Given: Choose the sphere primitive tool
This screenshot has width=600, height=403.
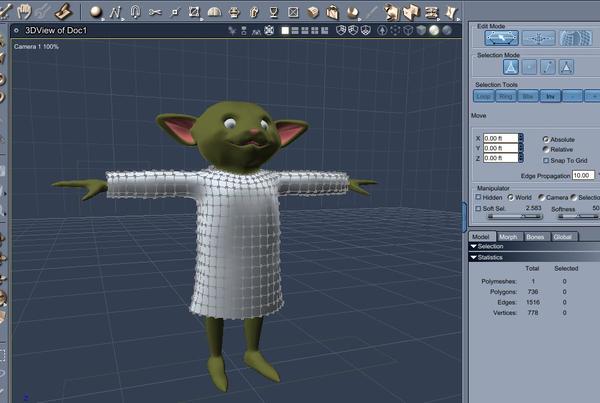Looking at the screenshot, I should [96, 12].
